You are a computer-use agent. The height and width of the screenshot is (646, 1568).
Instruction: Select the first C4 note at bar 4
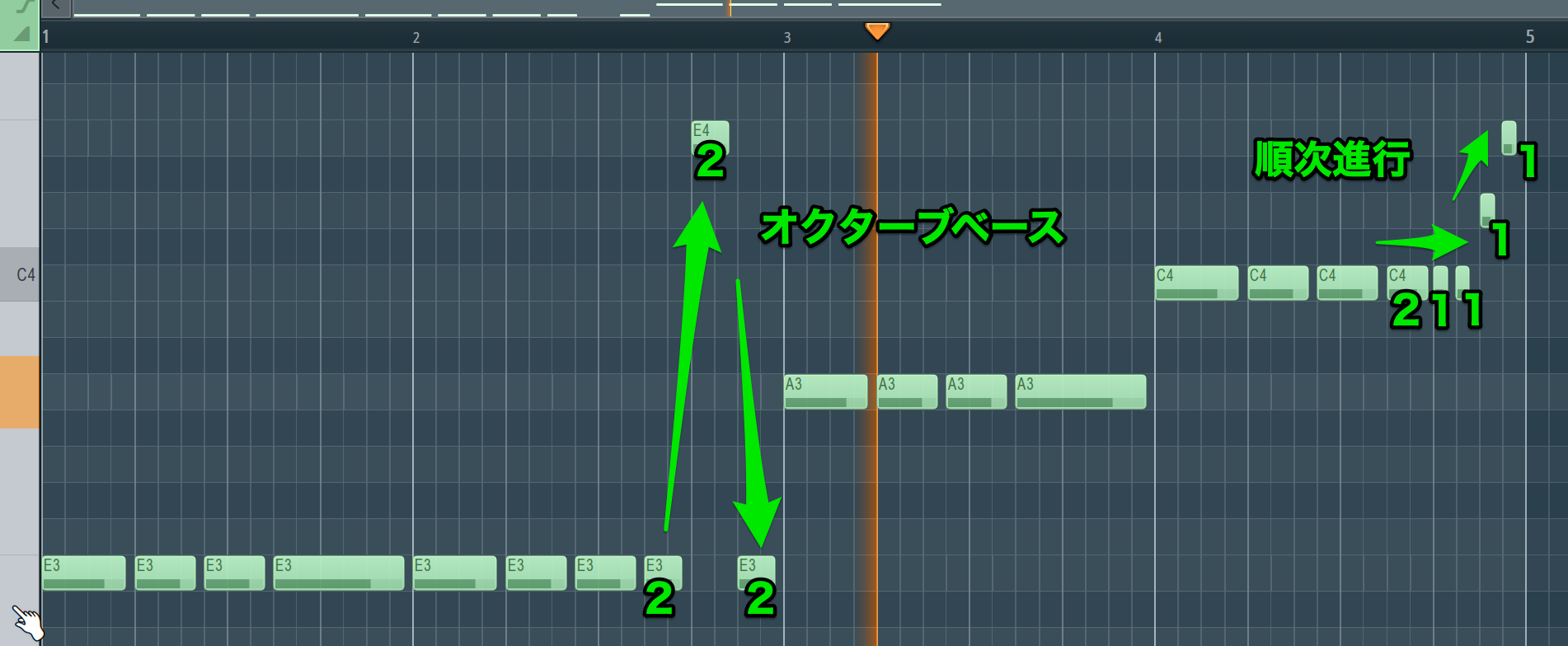tap(1197, 283)
